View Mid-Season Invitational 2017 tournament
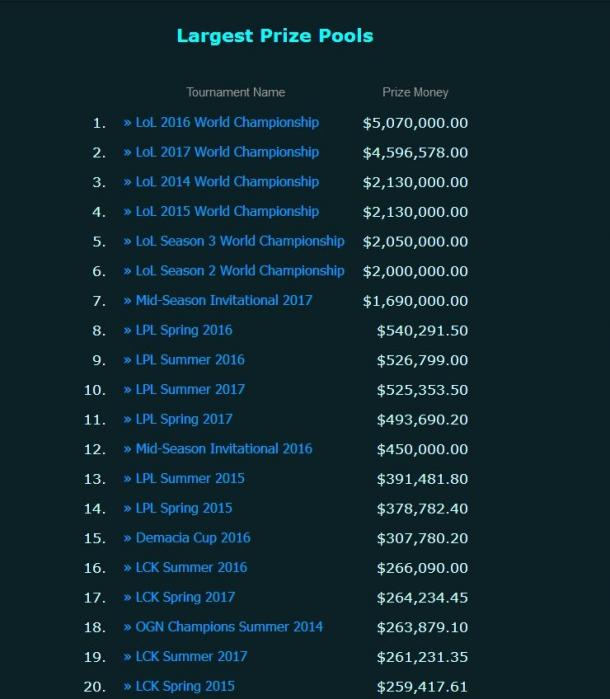Screen dimensions: 610x699 coord(224,300)
